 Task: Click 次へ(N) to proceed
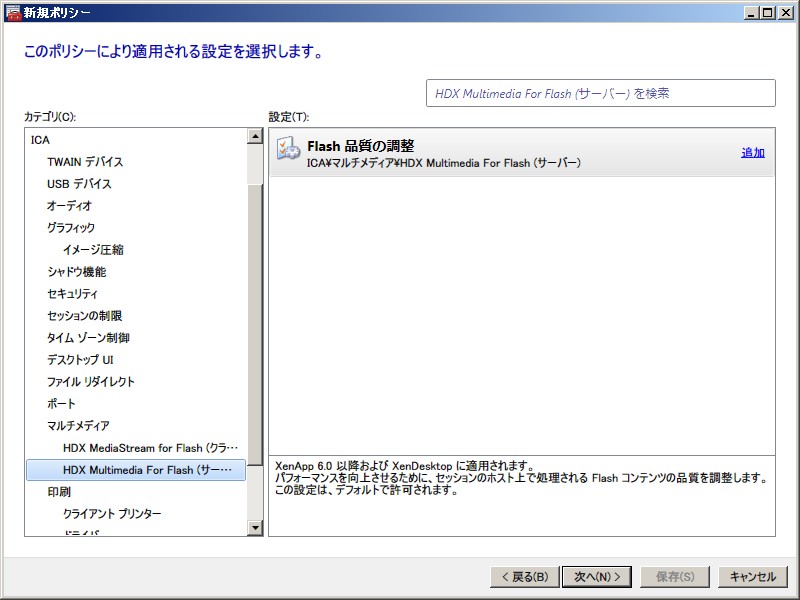597,577
